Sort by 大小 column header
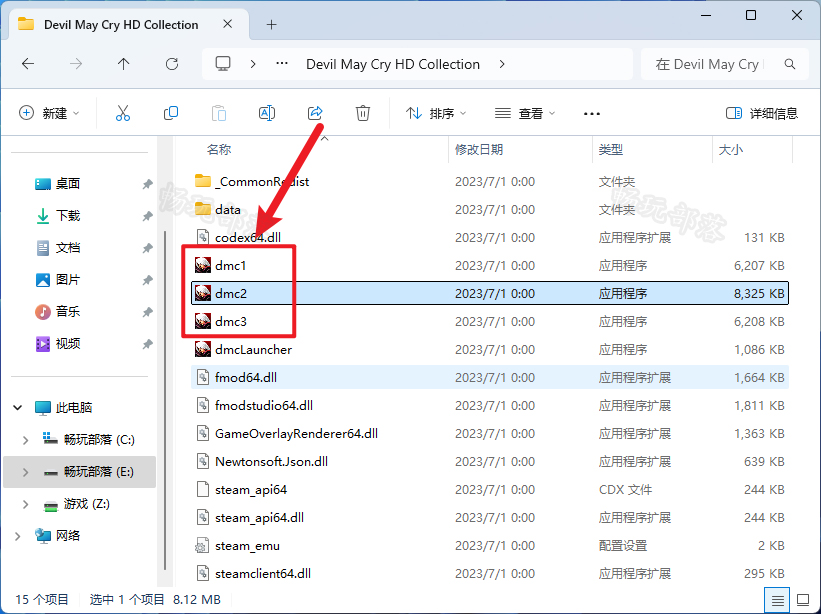This screenshot has width=821, height=614. [x=730, y=149]
